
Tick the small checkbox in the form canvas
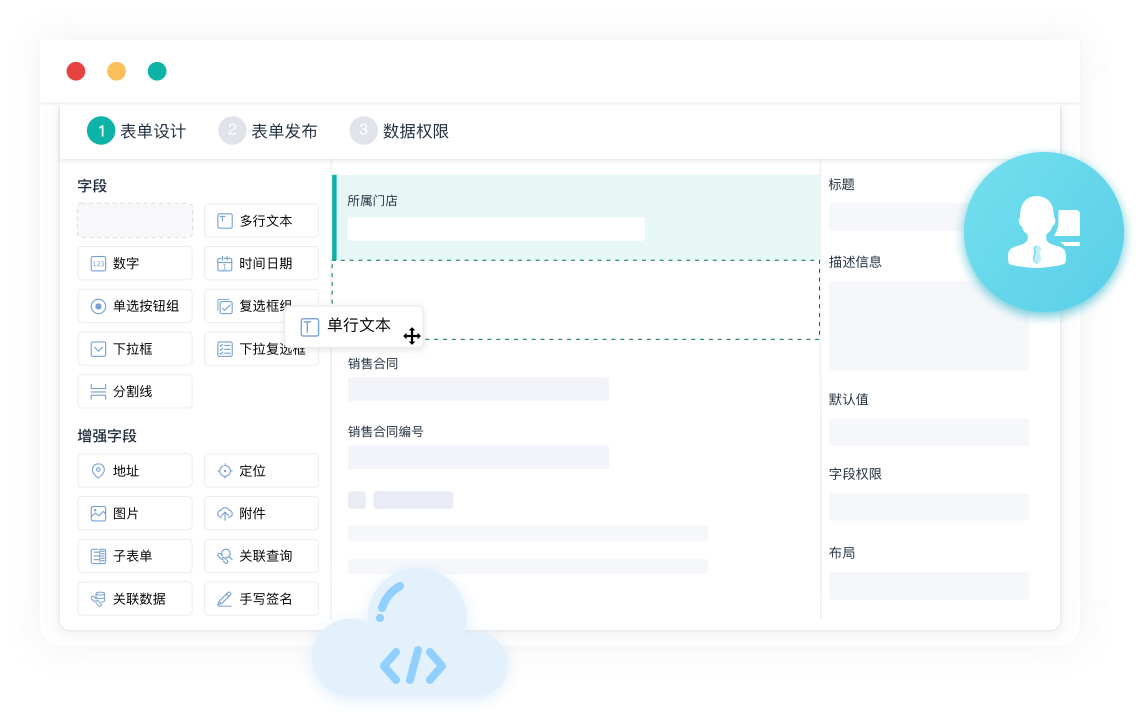pyautogui.click(x=357, y=500)
